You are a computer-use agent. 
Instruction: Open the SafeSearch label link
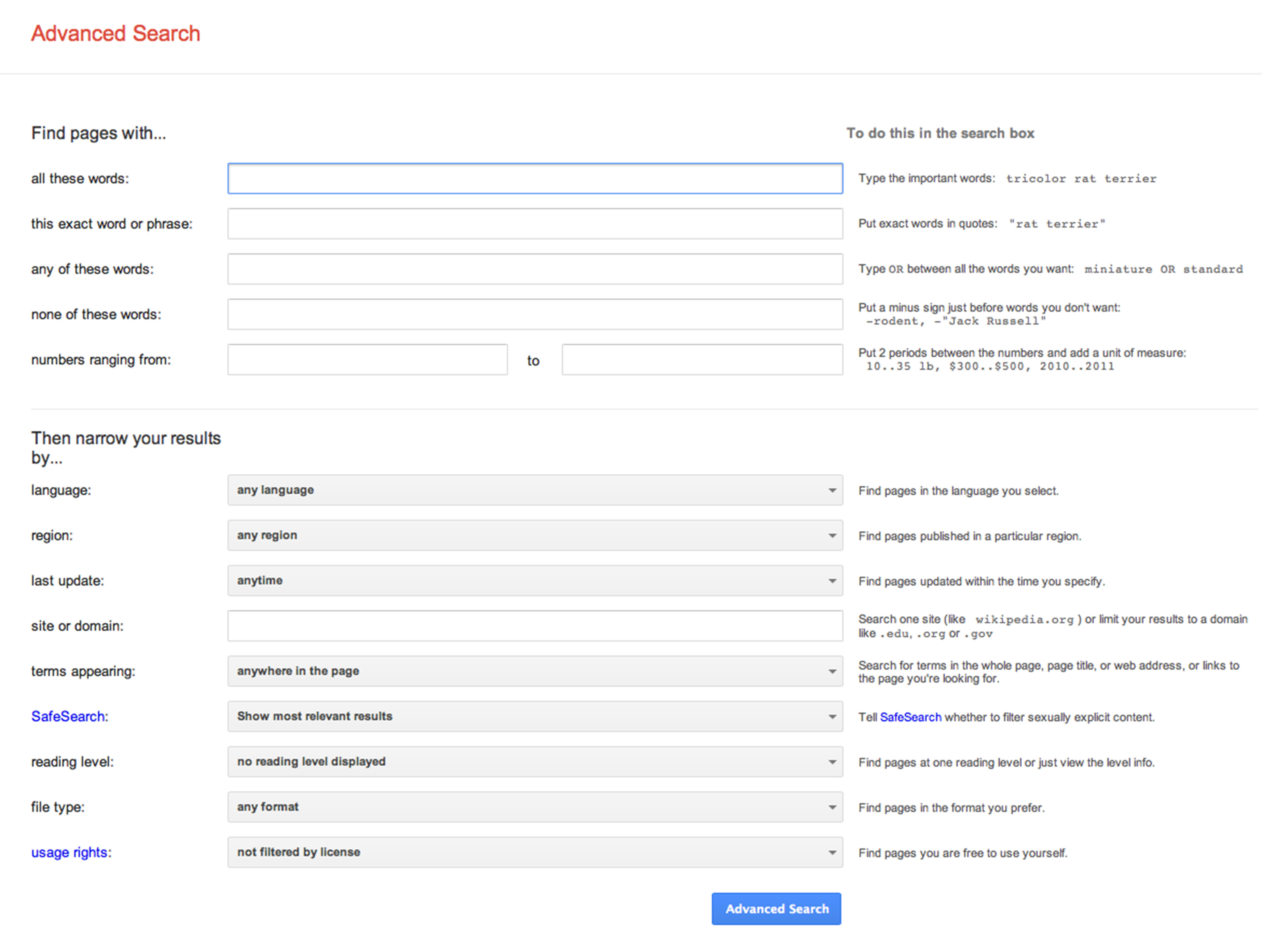point(68,716)
